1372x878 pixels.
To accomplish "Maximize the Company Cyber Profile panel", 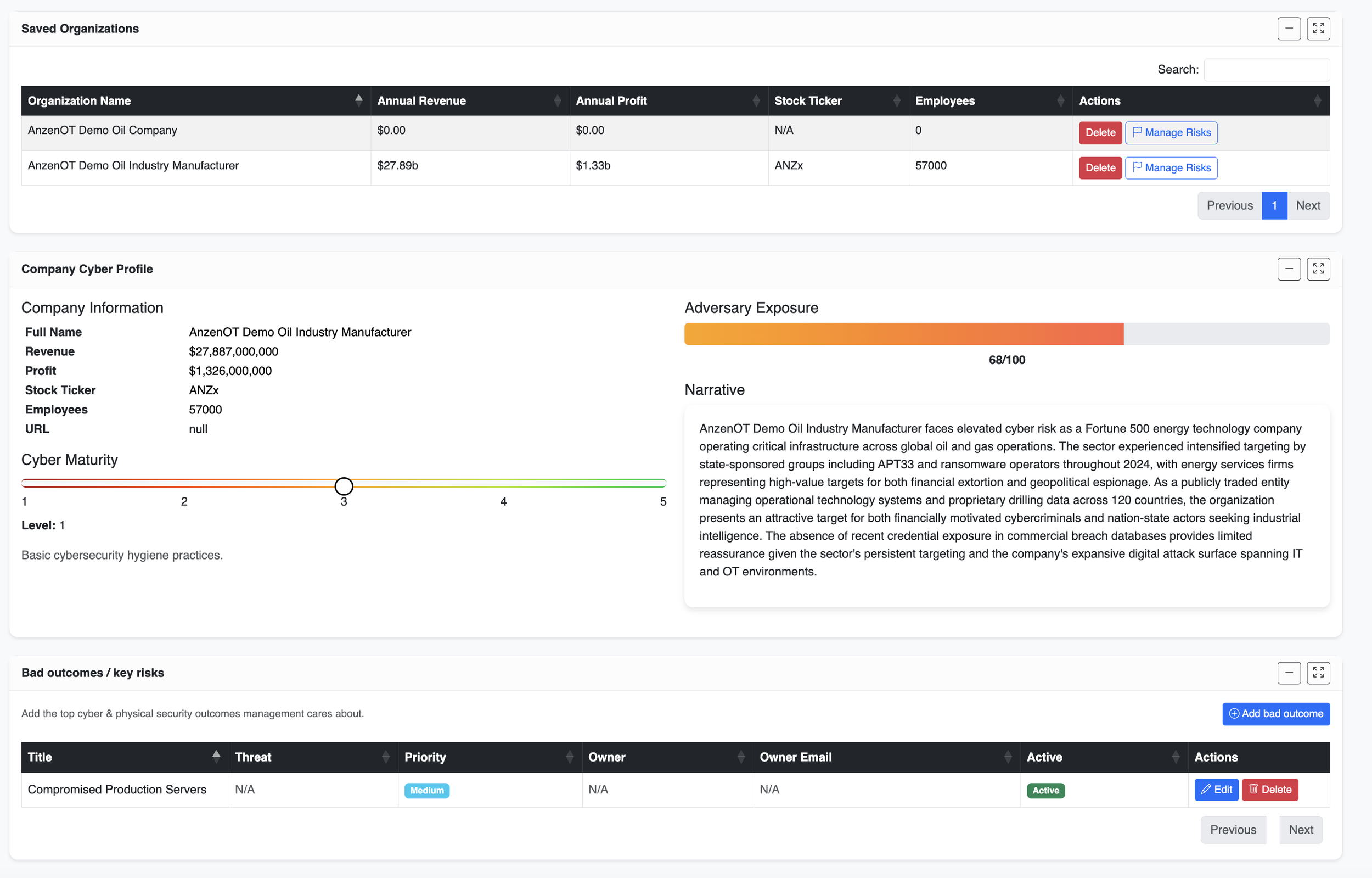I will [1318, 269].
